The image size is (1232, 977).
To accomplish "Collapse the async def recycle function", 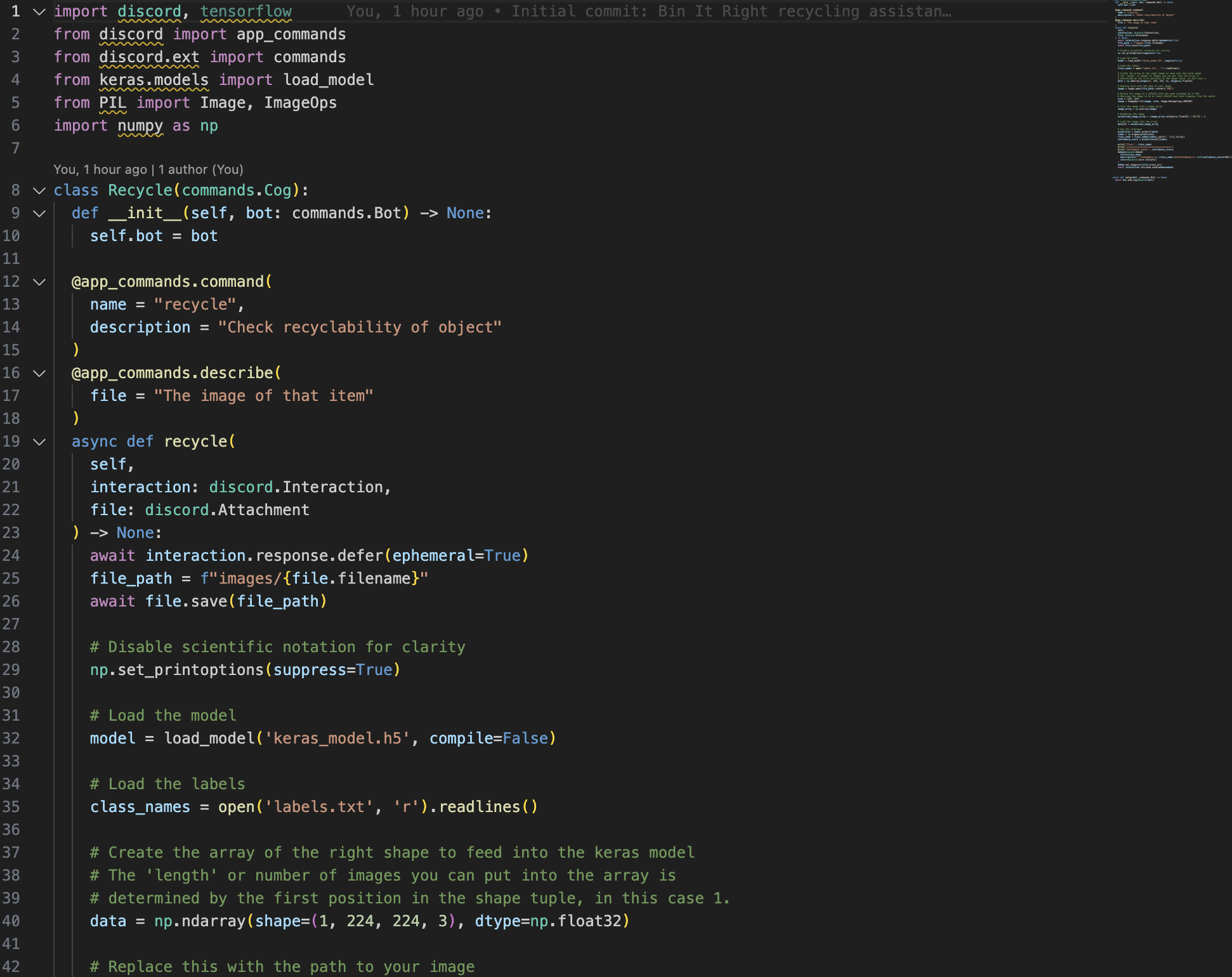I will pos(39,442).
